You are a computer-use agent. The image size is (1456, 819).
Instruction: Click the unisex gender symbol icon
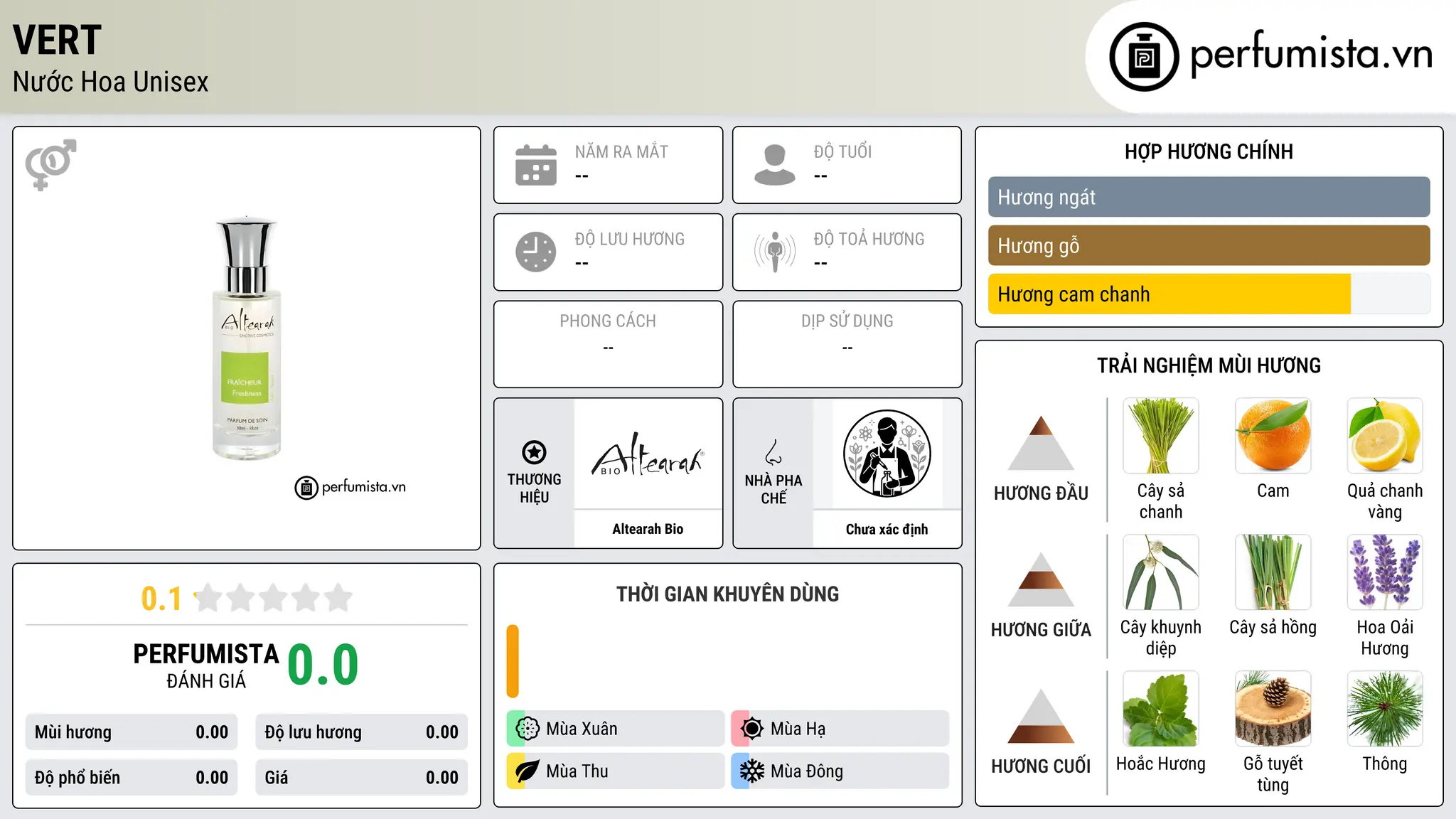click(50, 164)
